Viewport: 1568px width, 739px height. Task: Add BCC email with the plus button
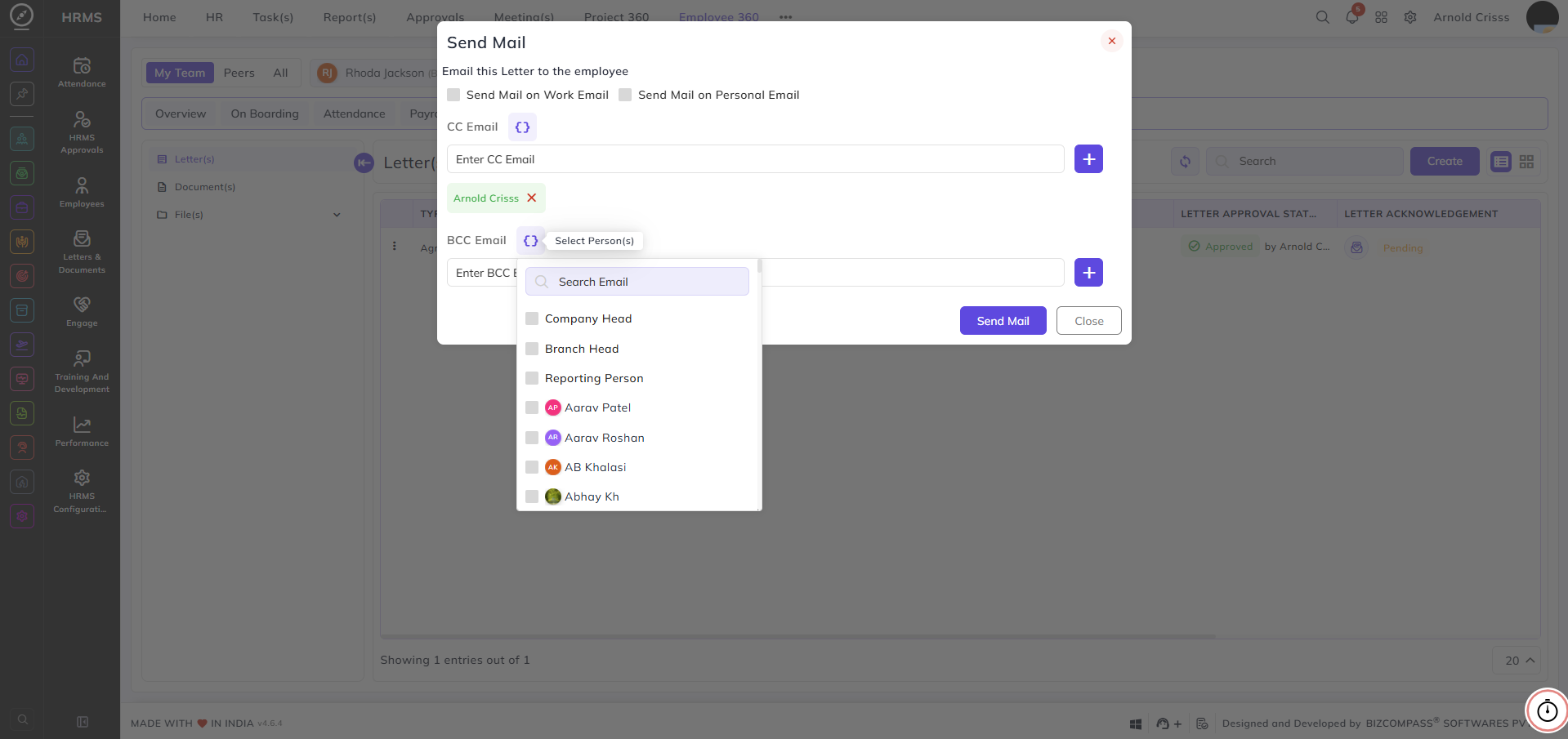1088,273
